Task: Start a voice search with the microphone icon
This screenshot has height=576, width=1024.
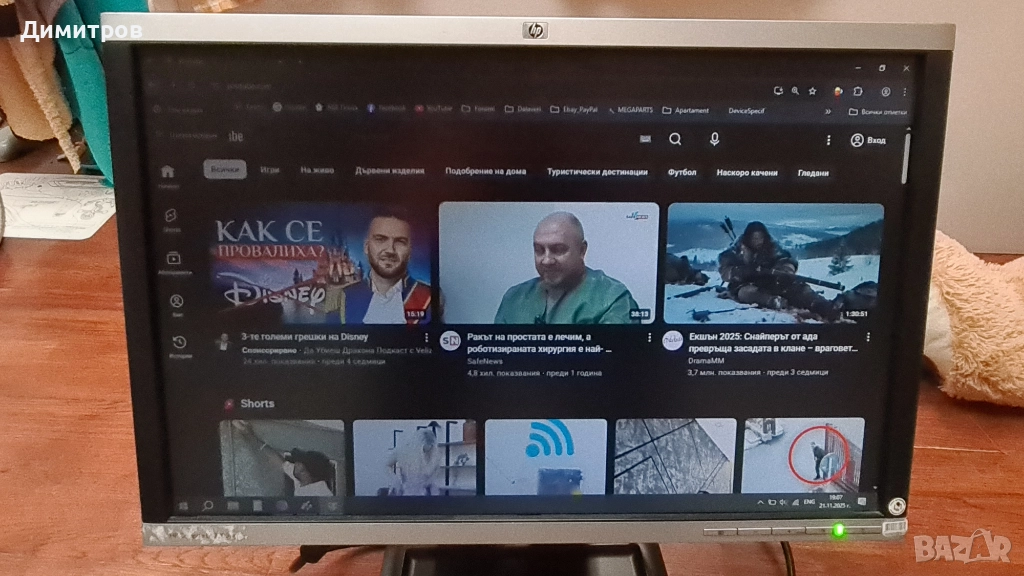Action: 712,140
